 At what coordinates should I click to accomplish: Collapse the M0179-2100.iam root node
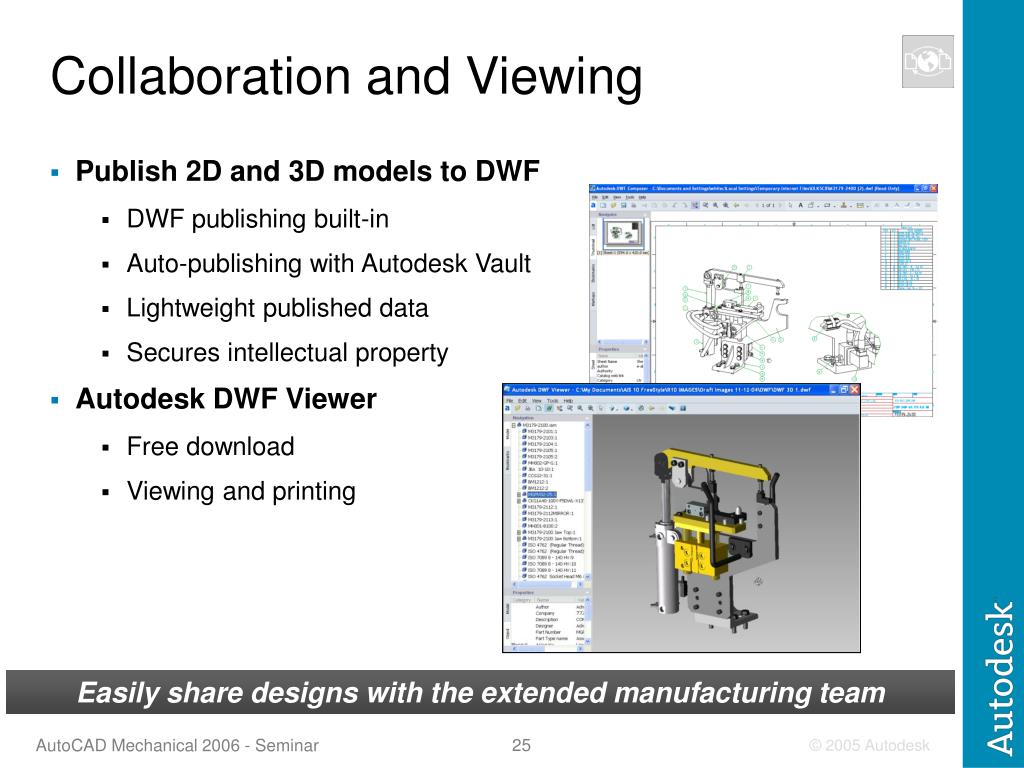coord(514,425)
